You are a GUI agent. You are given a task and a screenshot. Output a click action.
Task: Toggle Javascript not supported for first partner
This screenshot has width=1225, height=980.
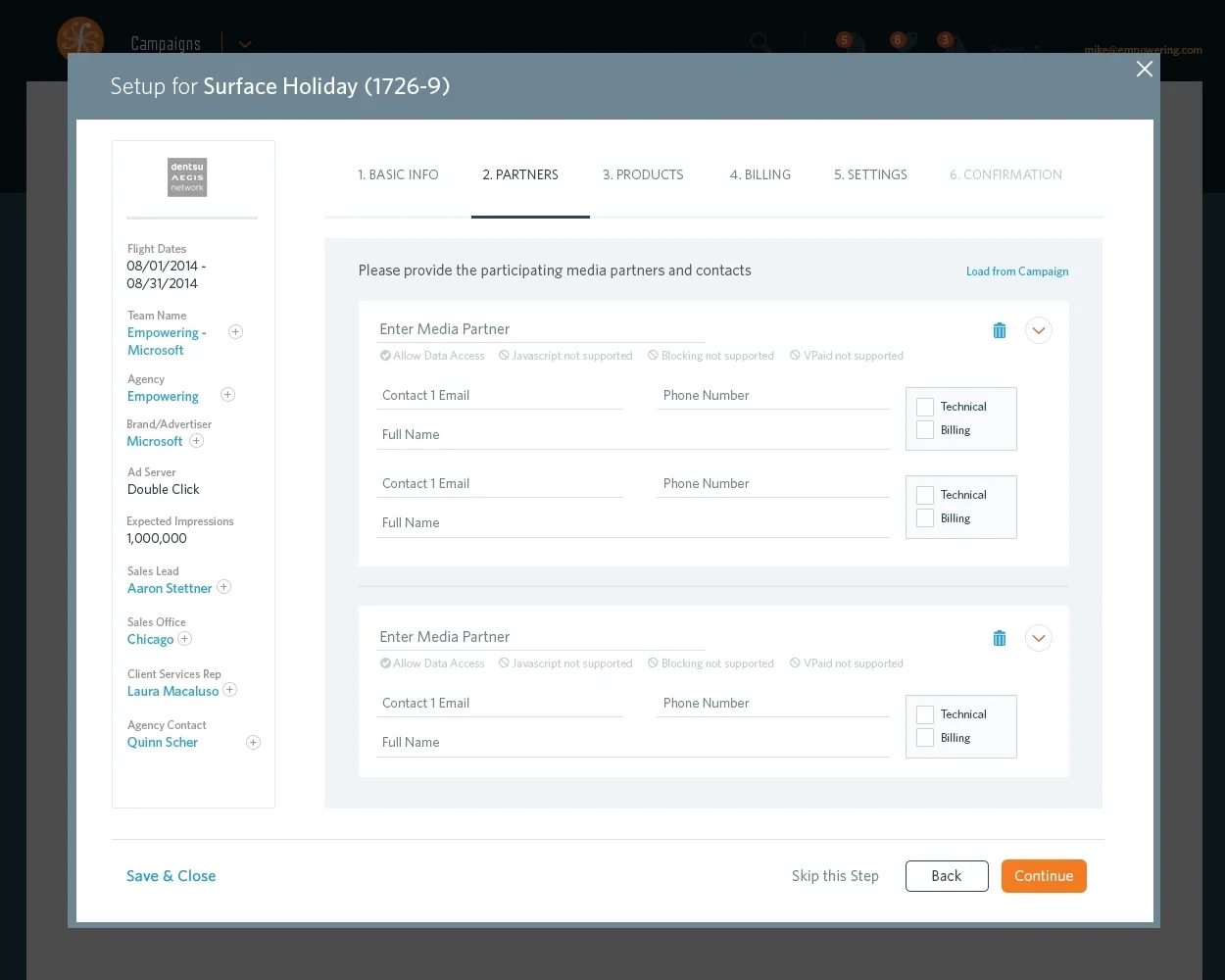[565, 356]
